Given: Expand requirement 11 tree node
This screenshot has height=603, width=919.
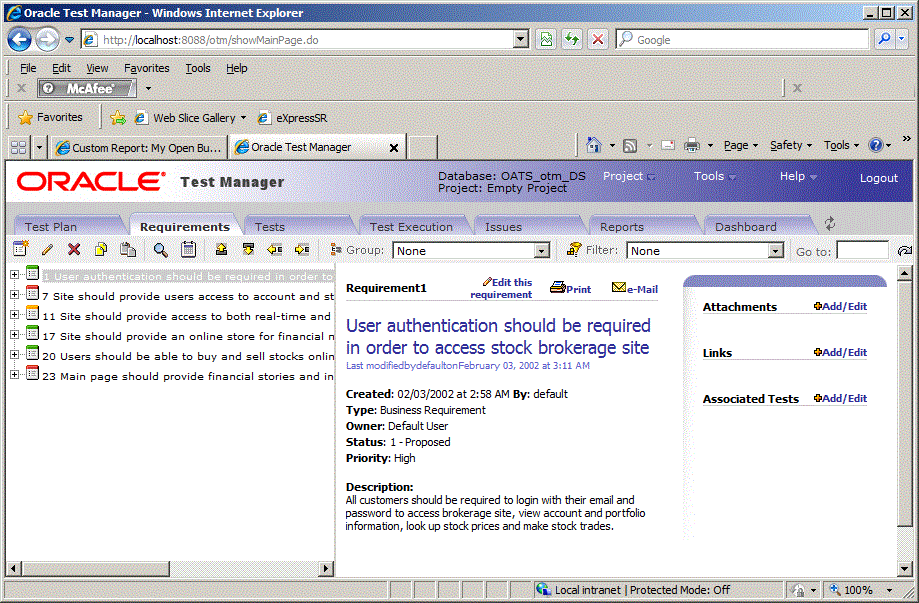Looking at the screenshot, I should coord(15,315).
